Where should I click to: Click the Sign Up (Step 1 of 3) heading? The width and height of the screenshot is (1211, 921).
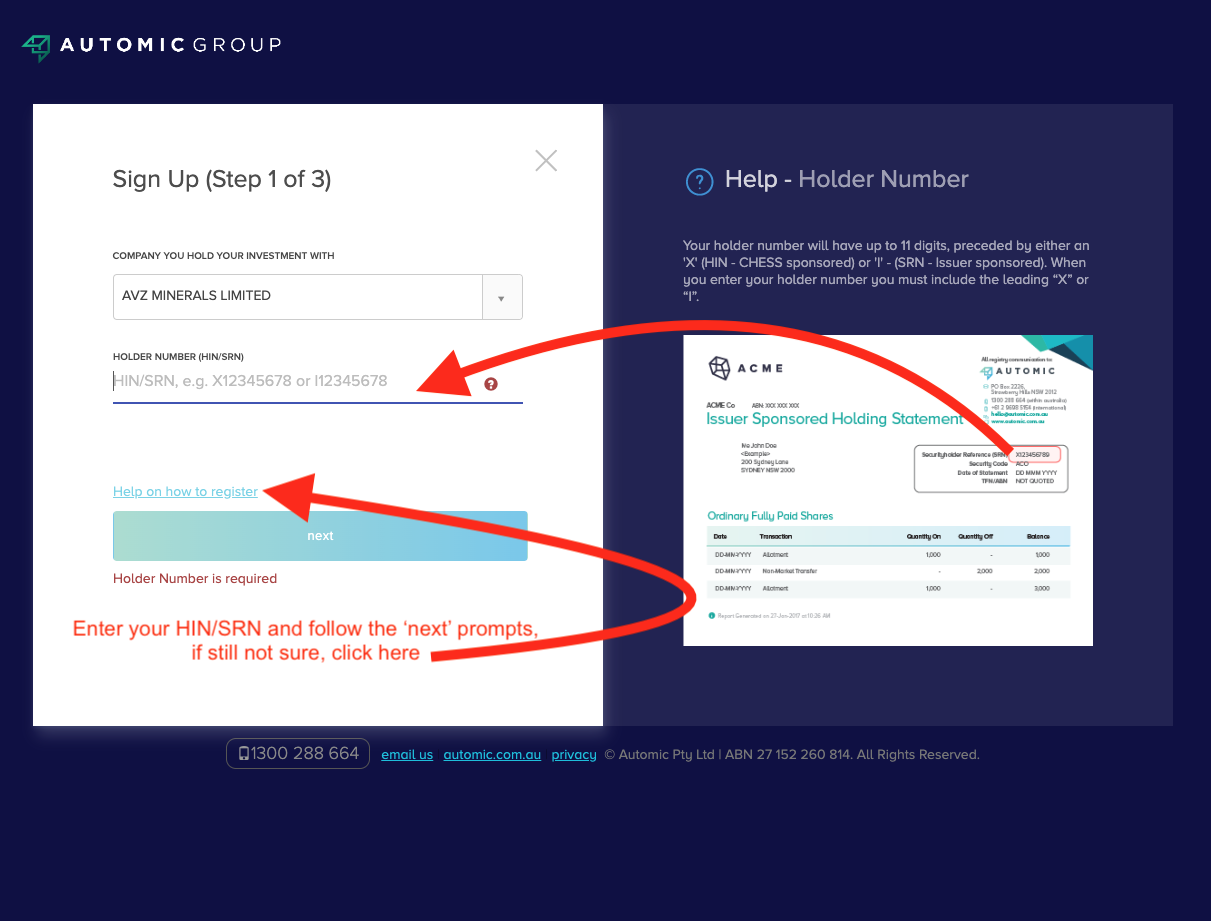coord(222,180)
